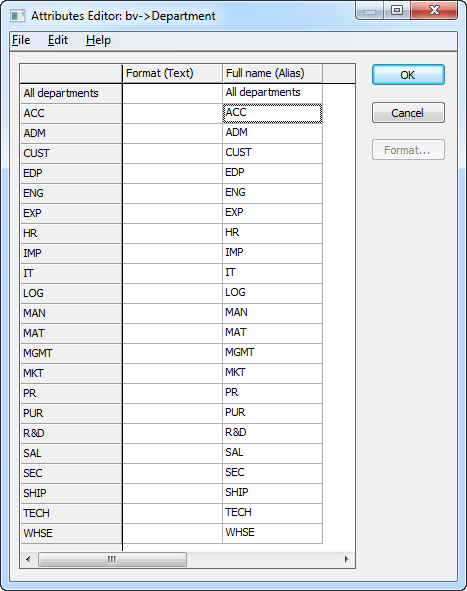Click the Cancel button
Screen dimensions: 467x591
[x=408, y=112]
